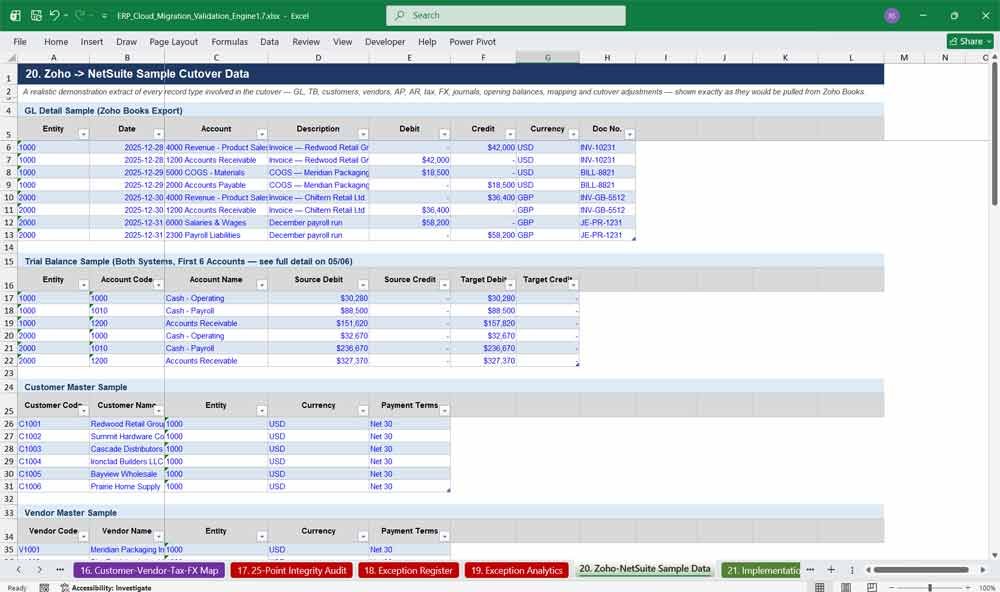Click the next sheet navigation arrow

[x=40, y=570]
